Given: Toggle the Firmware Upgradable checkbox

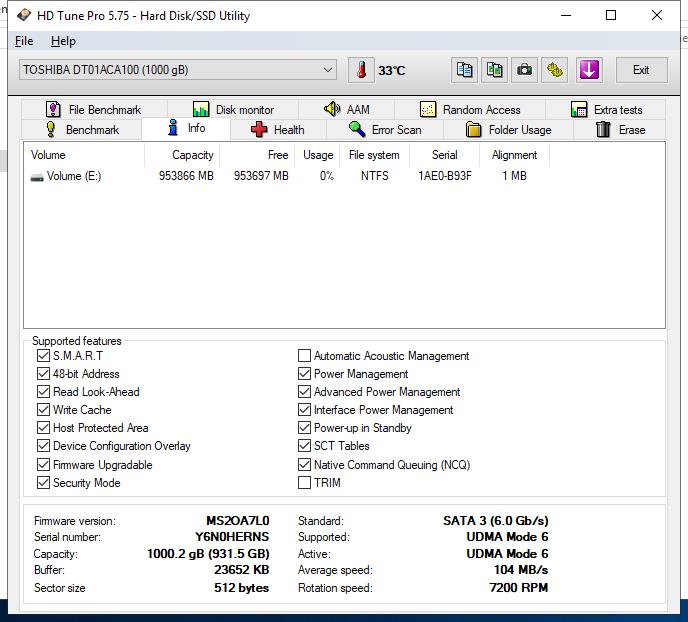Looking at the screenshot, I should pyautogui.click(x=43, y=464).
